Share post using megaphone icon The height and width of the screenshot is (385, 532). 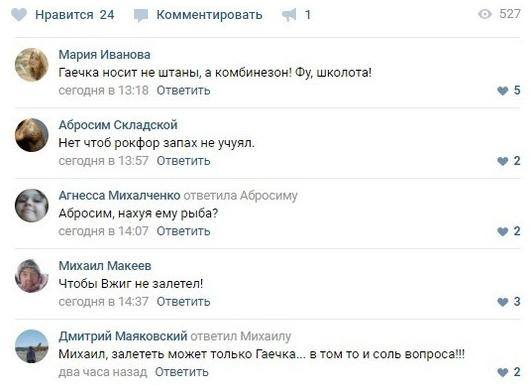289,15
